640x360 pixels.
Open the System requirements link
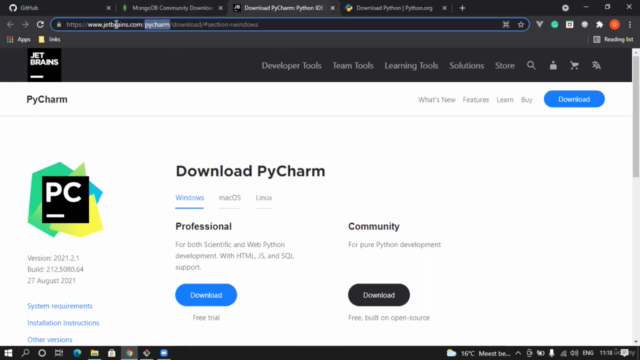[x=60, y=306]
